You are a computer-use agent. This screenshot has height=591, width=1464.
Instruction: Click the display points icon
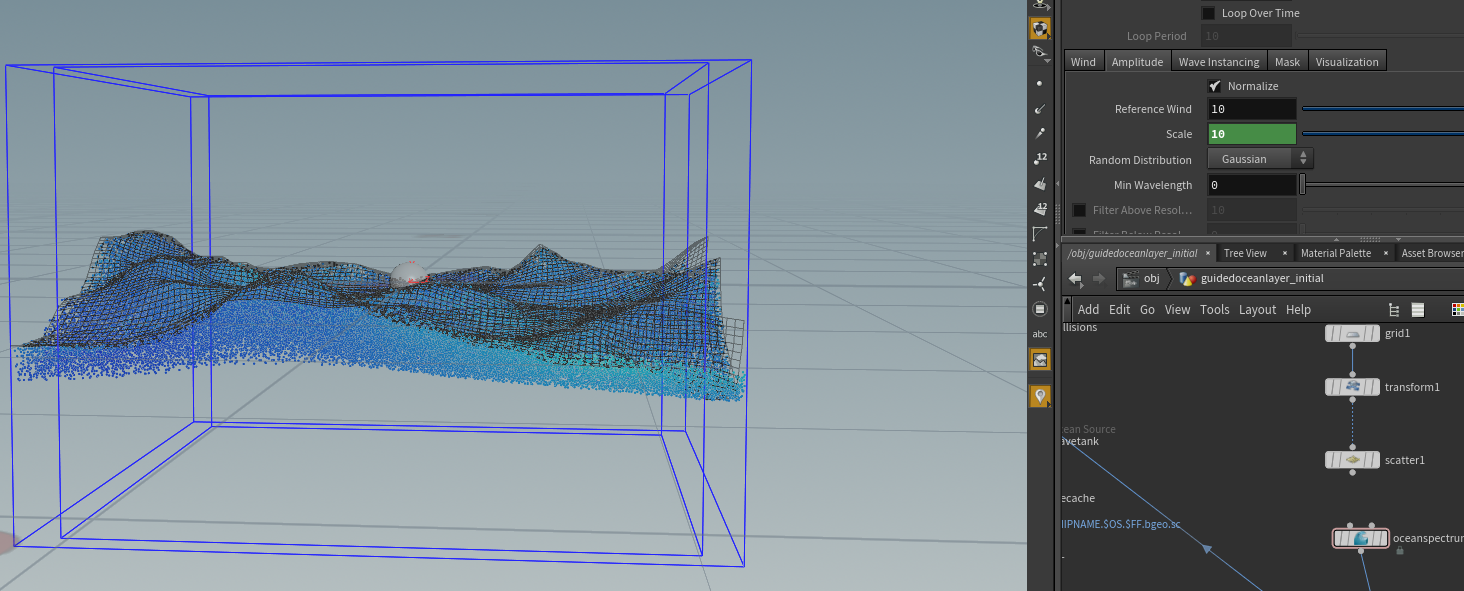coord(1040,84)
